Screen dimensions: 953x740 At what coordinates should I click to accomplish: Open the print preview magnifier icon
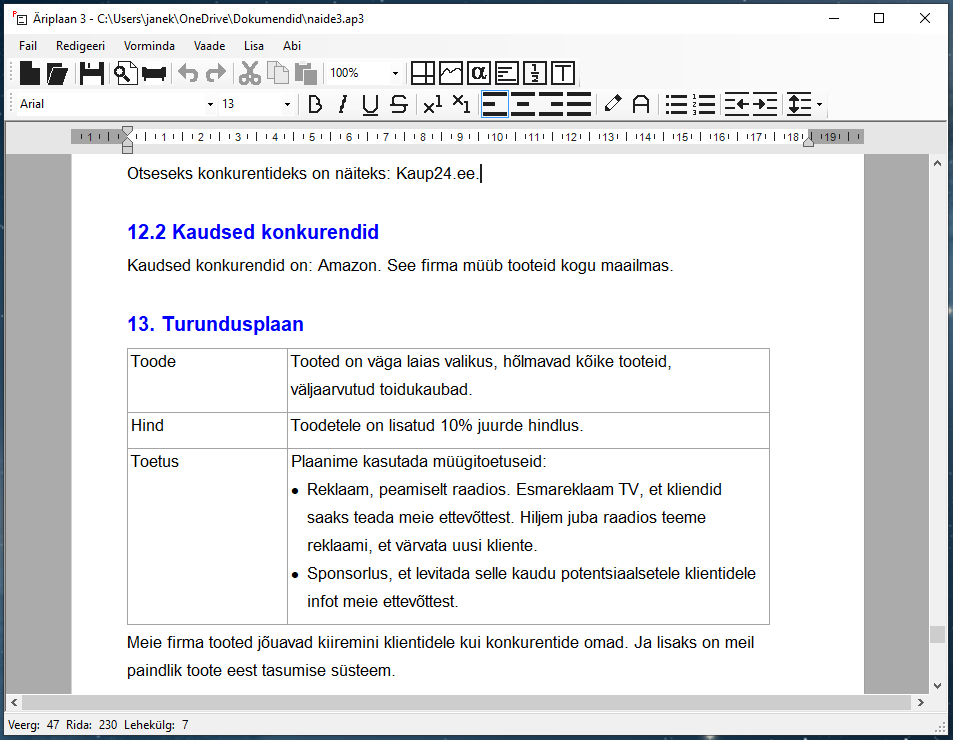(x=124, y=73)
